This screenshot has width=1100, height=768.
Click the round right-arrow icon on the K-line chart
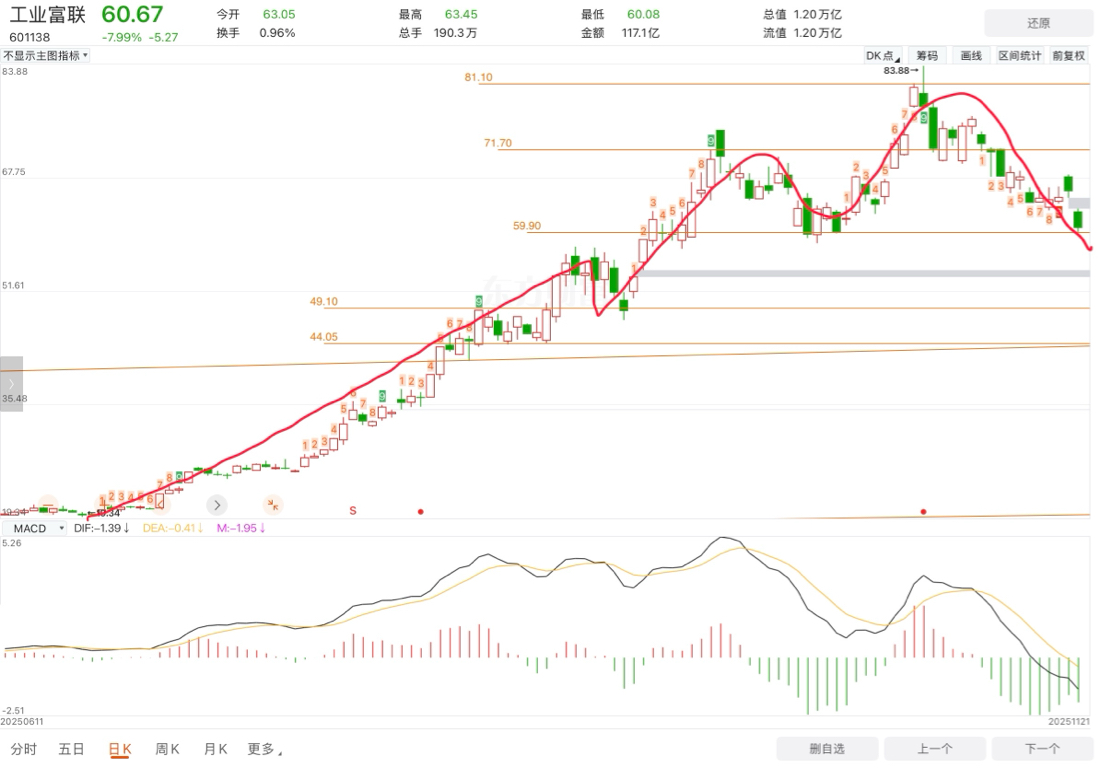coord(217,504)
